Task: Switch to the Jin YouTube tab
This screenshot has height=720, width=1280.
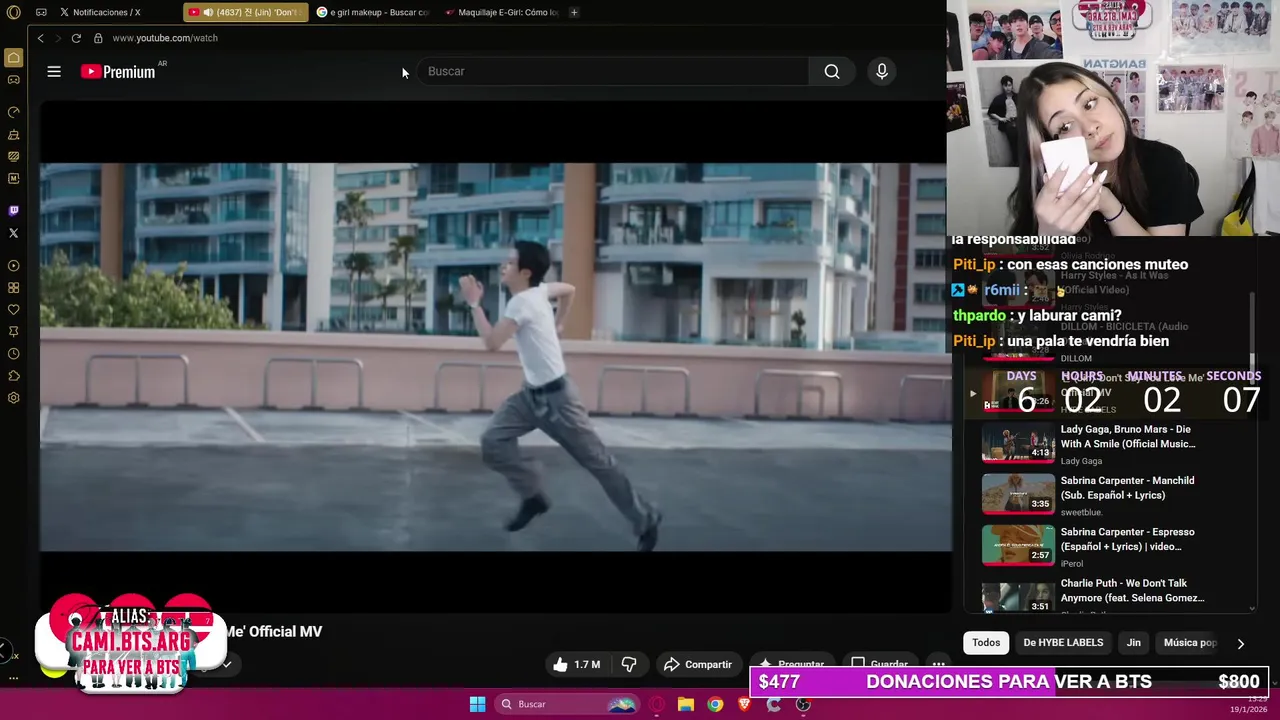Action: pos(245,12)
